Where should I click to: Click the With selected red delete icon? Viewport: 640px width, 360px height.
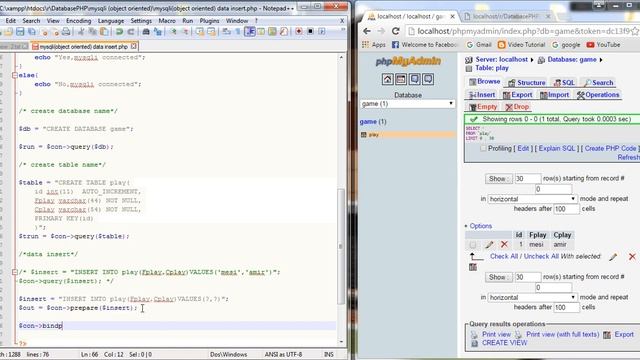(x=632, y=257)
